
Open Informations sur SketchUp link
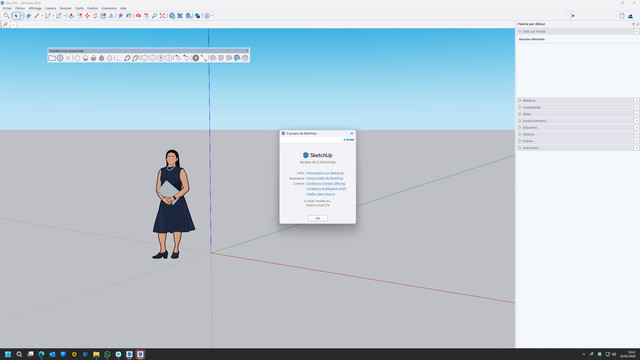[325, 173]
